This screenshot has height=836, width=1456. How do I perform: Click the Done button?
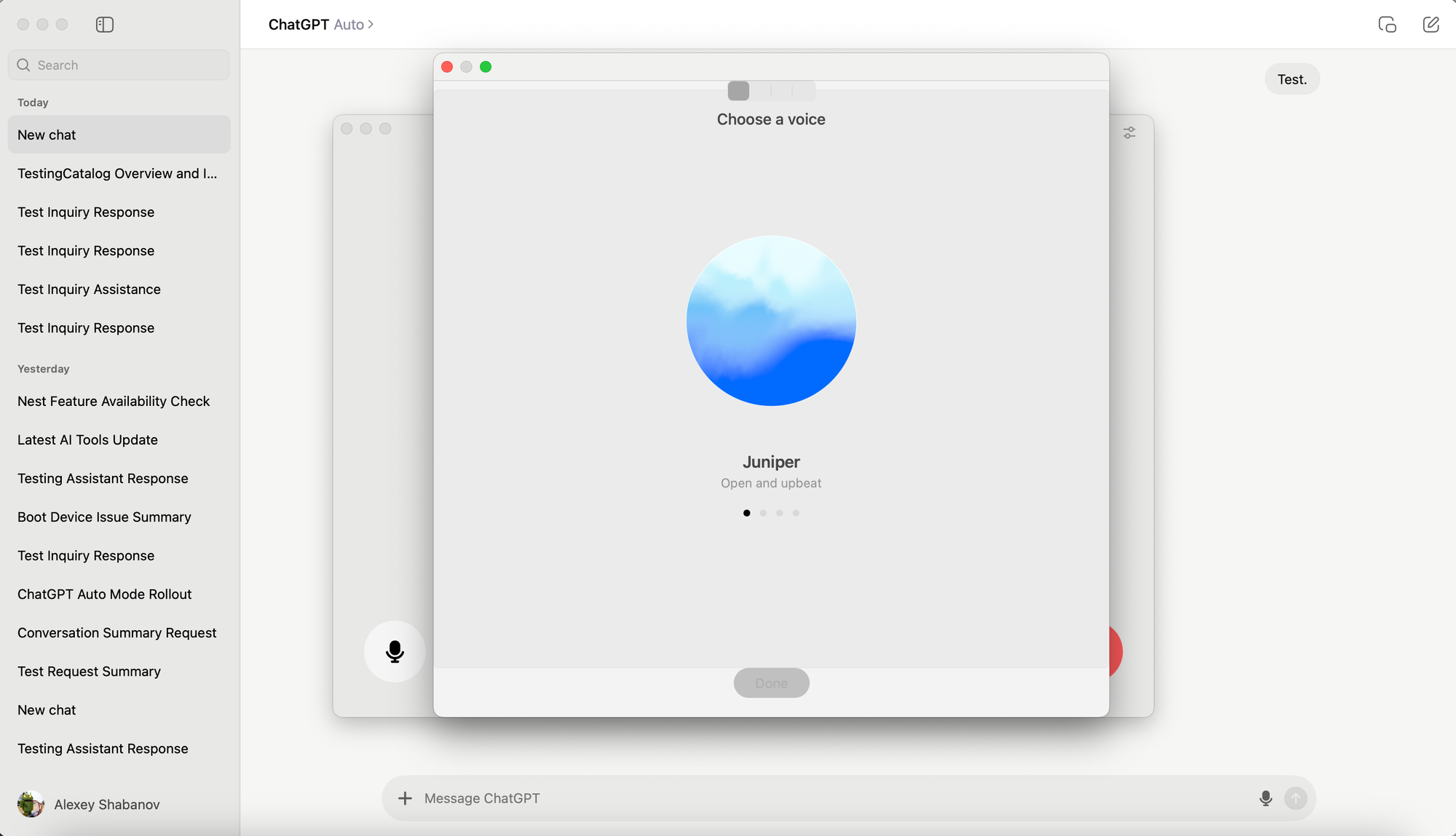pos(771,683)
